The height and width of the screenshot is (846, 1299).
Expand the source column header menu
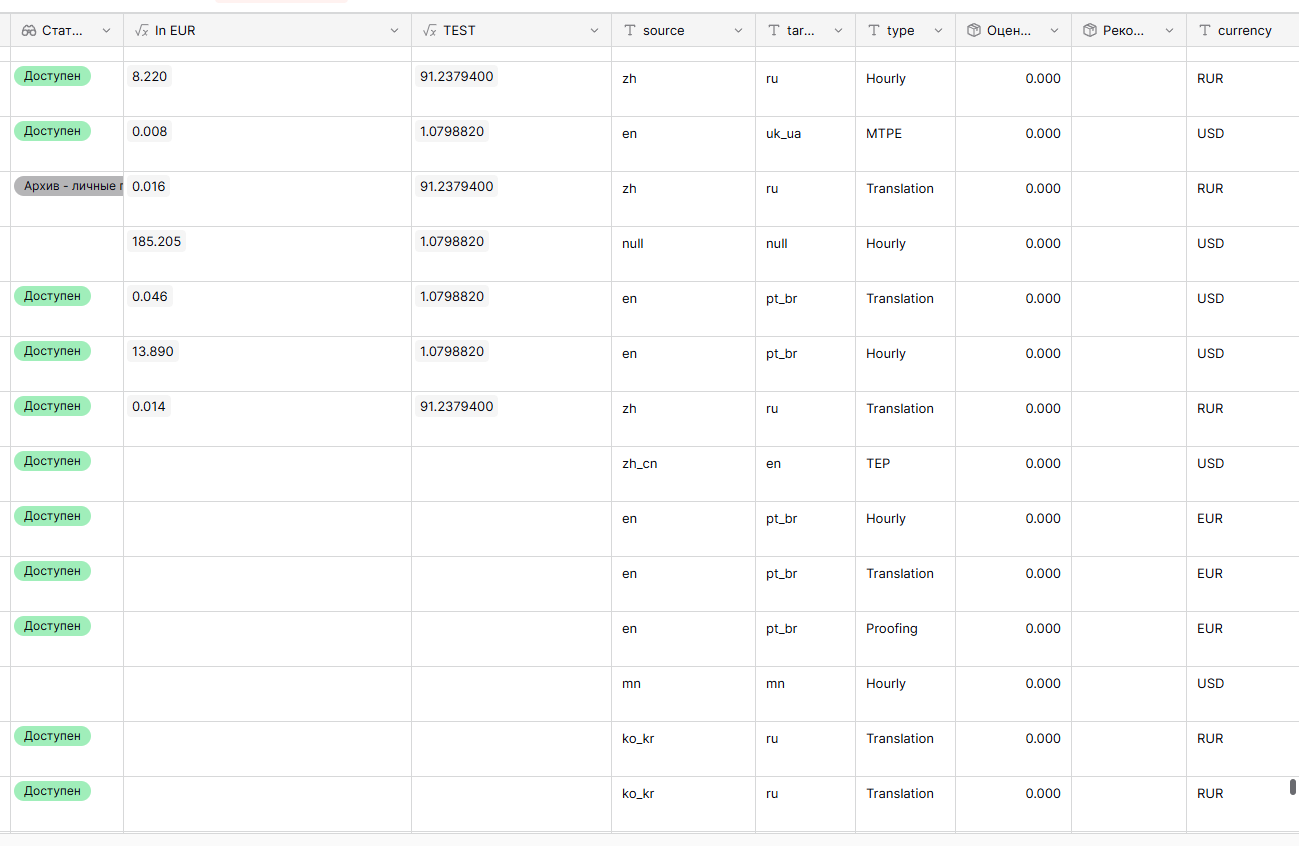tap(738, 31)
